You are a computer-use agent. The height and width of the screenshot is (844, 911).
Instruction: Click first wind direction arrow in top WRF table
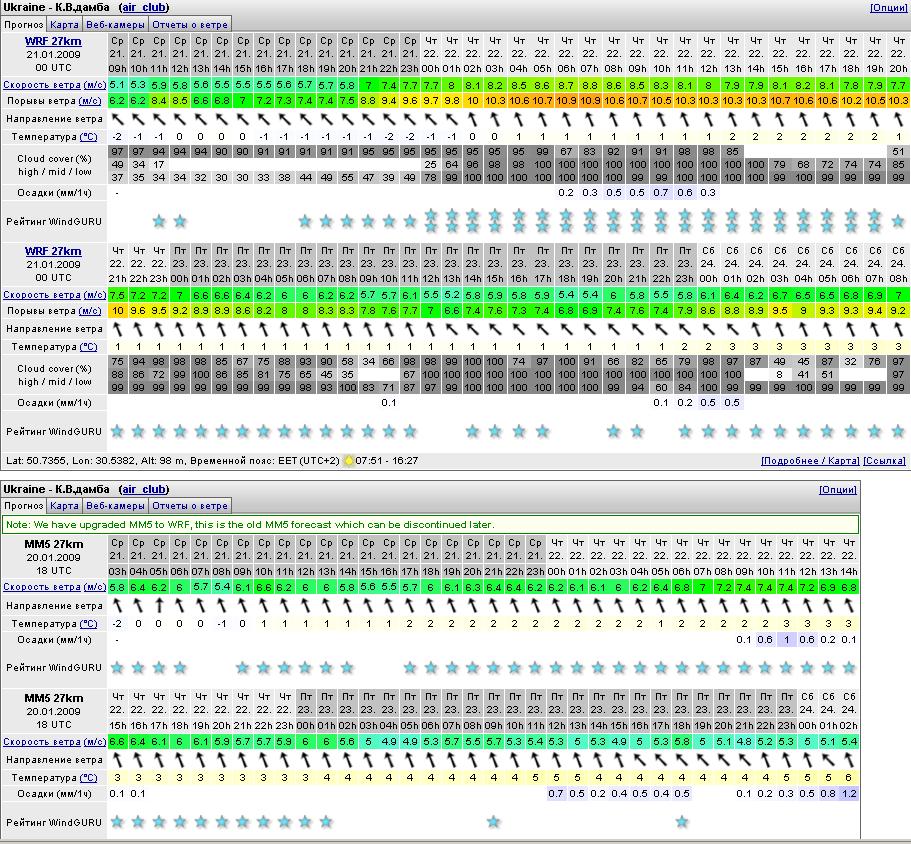tap(117, 118)
